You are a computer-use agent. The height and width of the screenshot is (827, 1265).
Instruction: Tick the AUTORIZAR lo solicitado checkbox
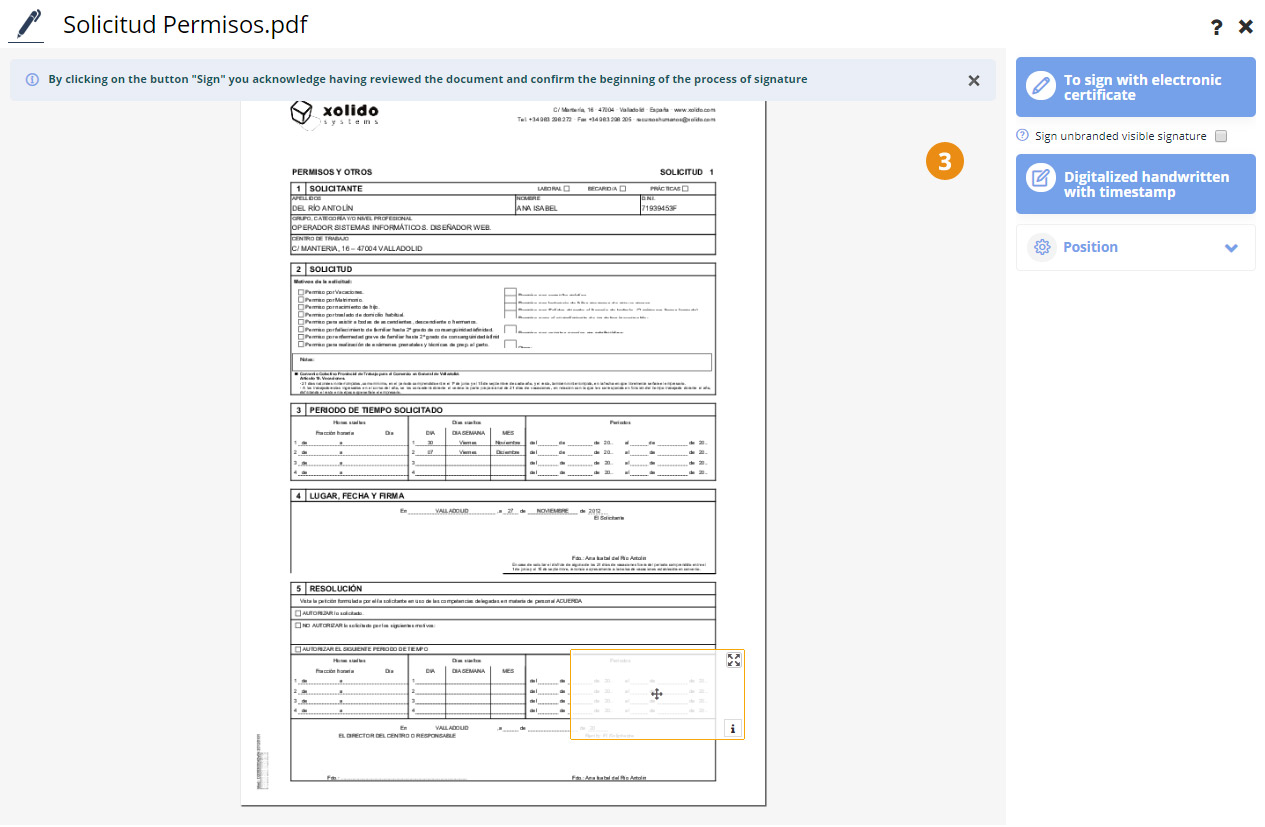[x=298, y=613]
